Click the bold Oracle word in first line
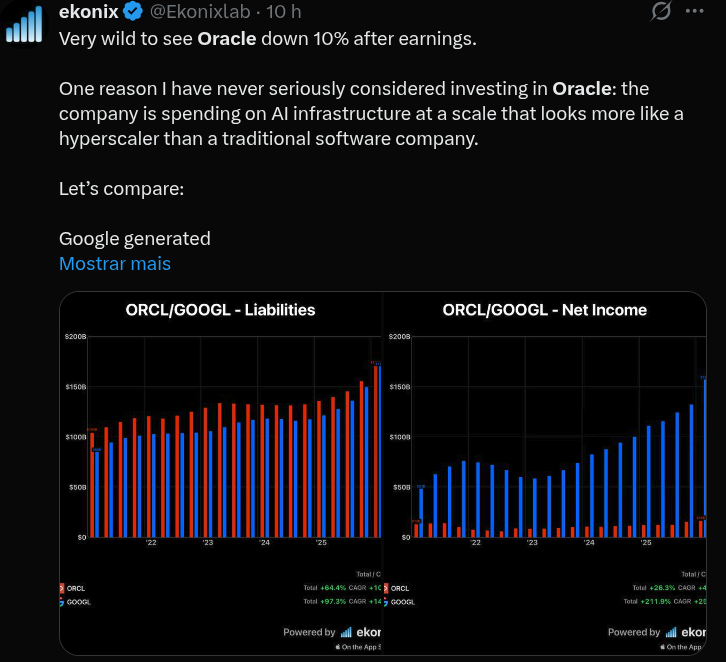Screen dimensions: 726x662 click(226, 38)
